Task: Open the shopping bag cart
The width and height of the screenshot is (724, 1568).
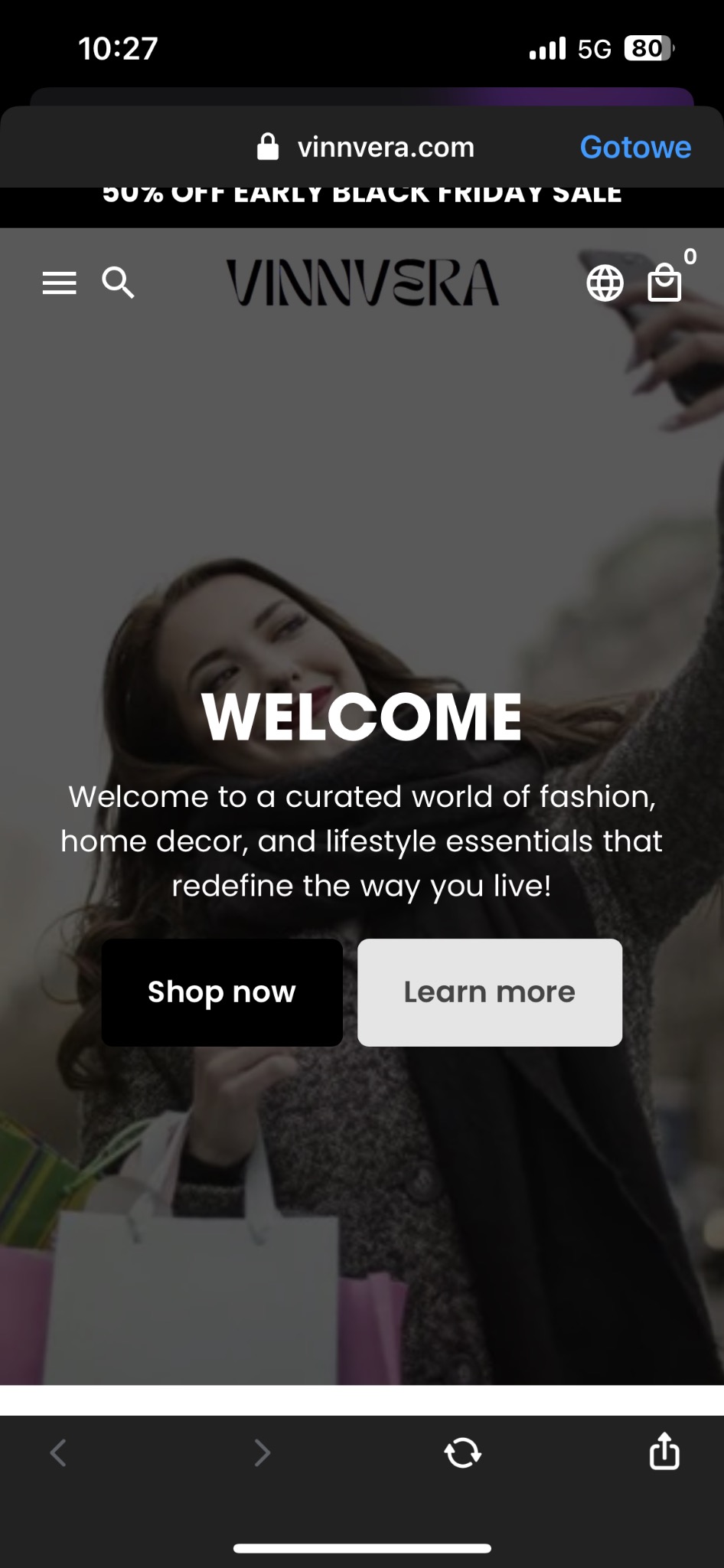Action: pos(664,283)
